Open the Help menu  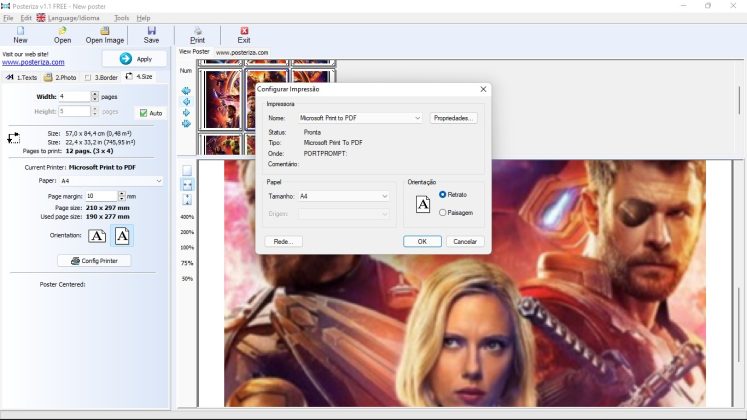tap(143, 18)
